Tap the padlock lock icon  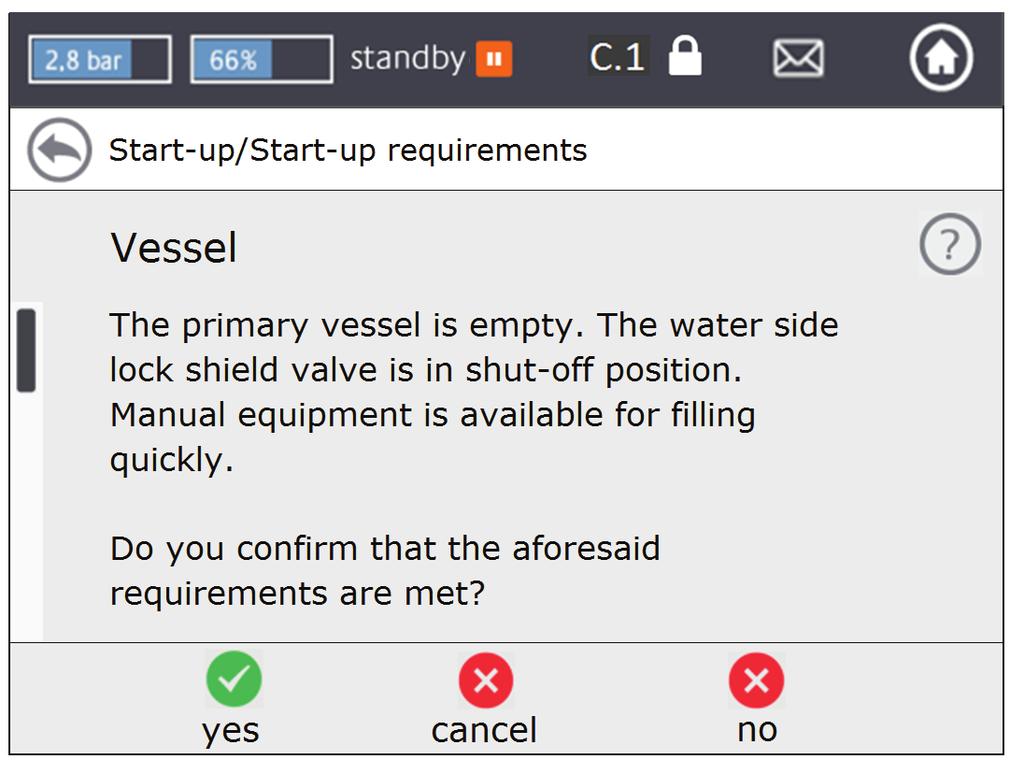[x=685, y=56]
